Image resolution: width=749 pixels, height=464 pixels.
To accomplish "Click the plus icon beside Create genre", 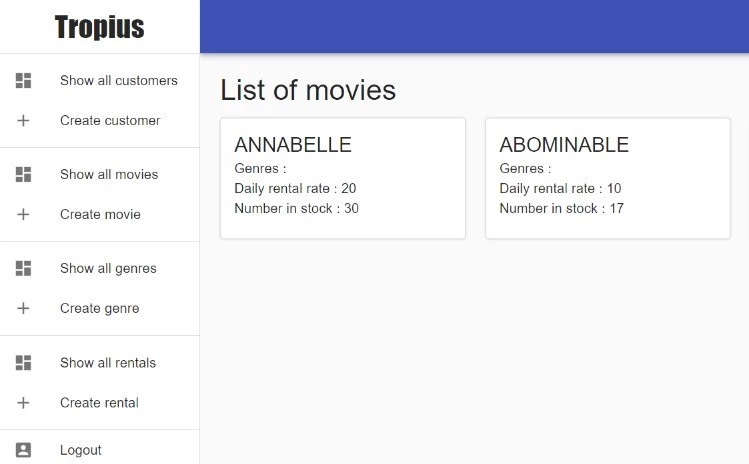I will click(24, 309).
